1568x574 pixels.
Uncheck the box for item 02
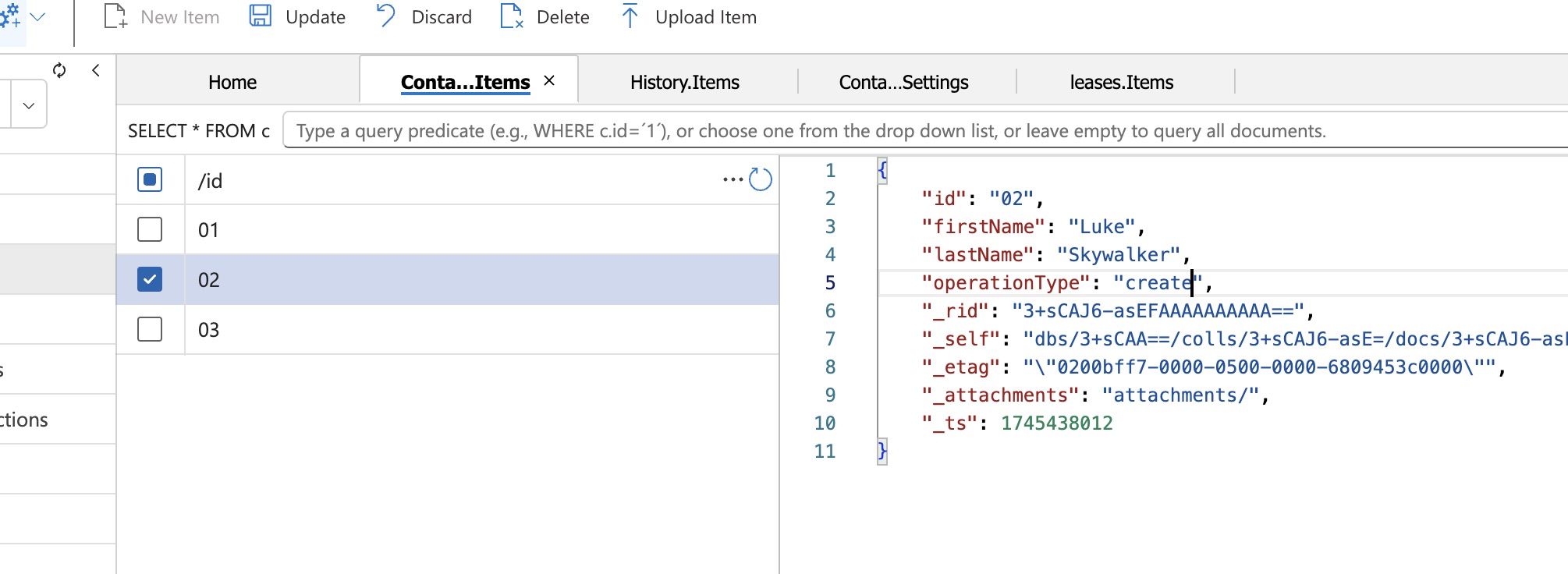(150, 279)
